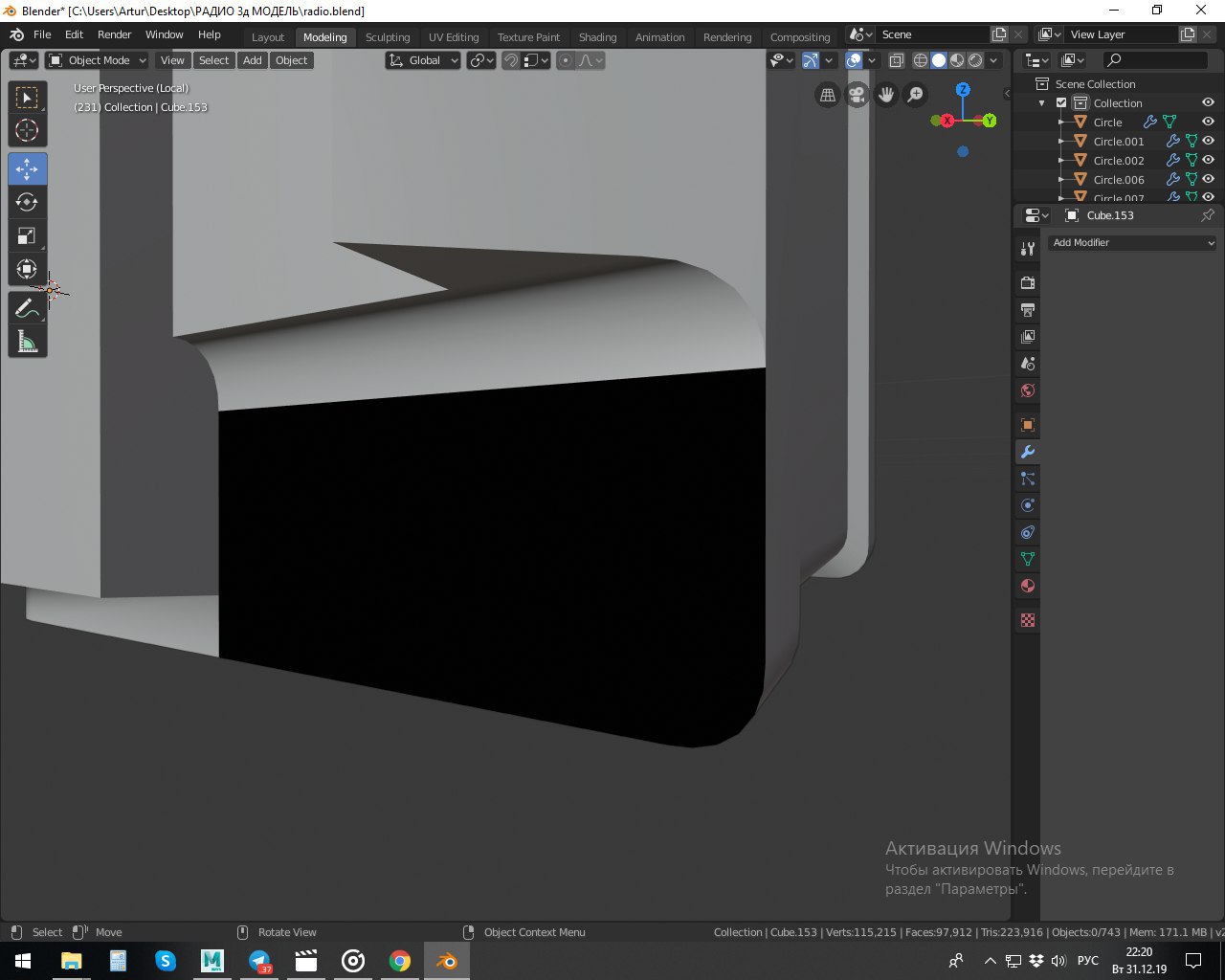
Task: Open Object properties tab
Action: coord(1028,425)
